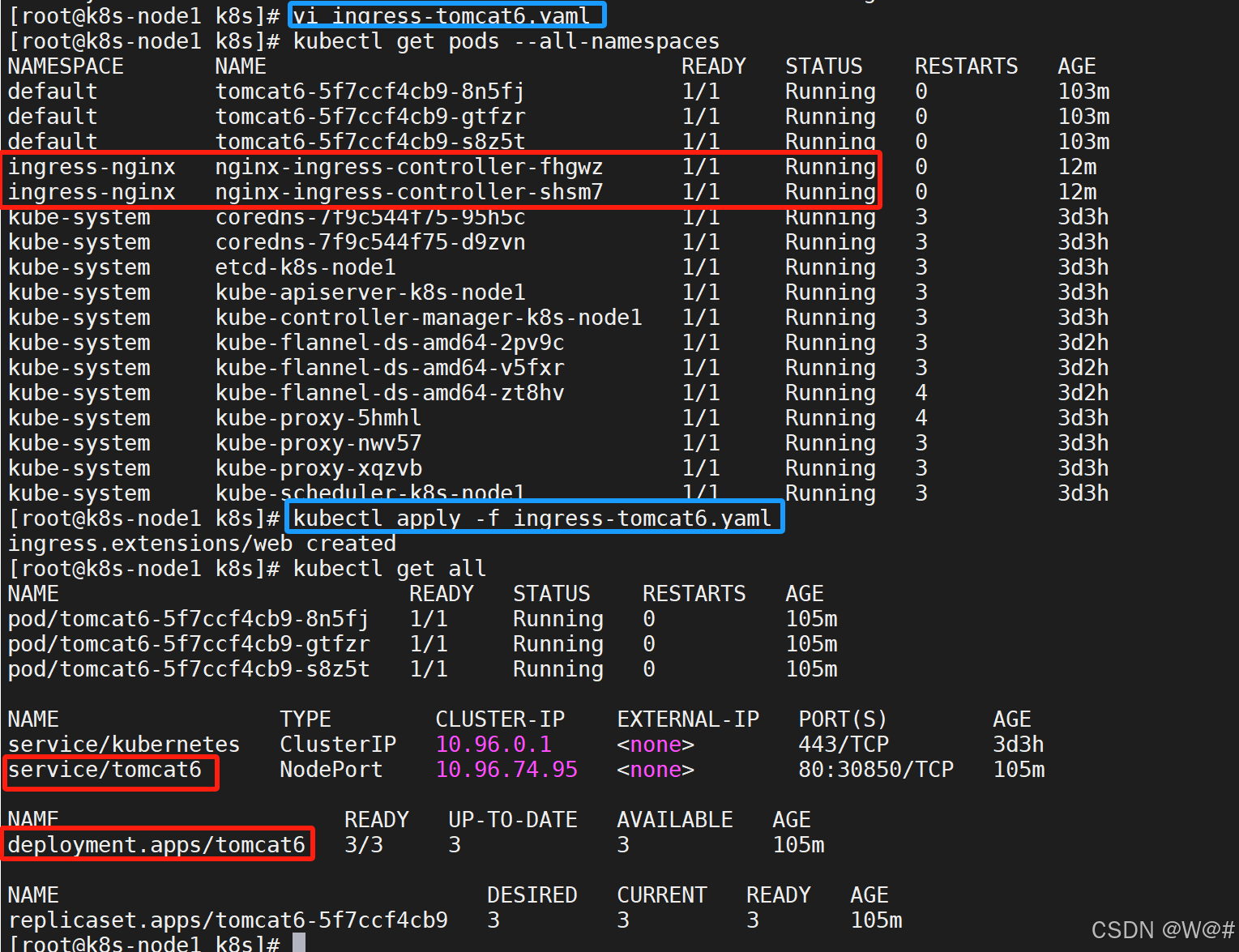Click kube-flannel-ds-amd64-2pv9c pod name
Screen dimensions: 1239x952
click(x=390, y=343)
